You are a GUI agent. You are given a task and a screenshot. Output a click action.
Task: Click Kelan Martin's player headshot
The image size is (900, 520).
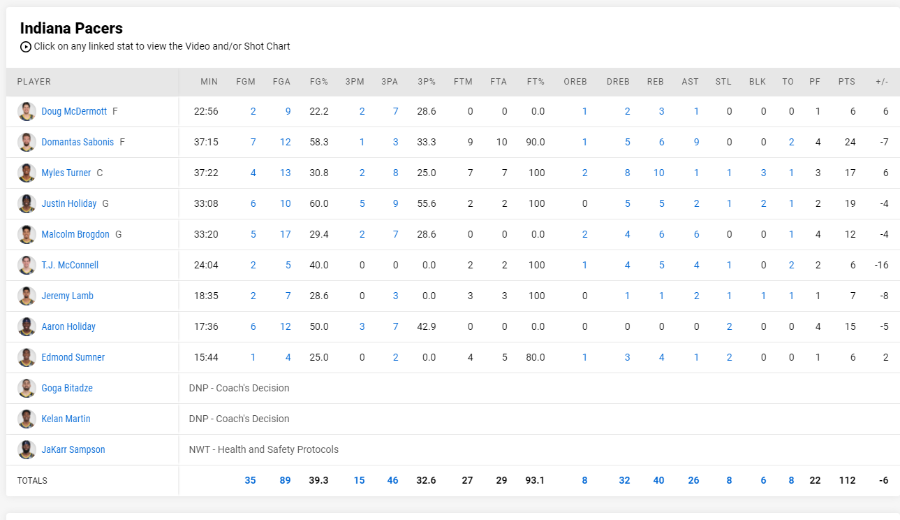click(26, 418)
